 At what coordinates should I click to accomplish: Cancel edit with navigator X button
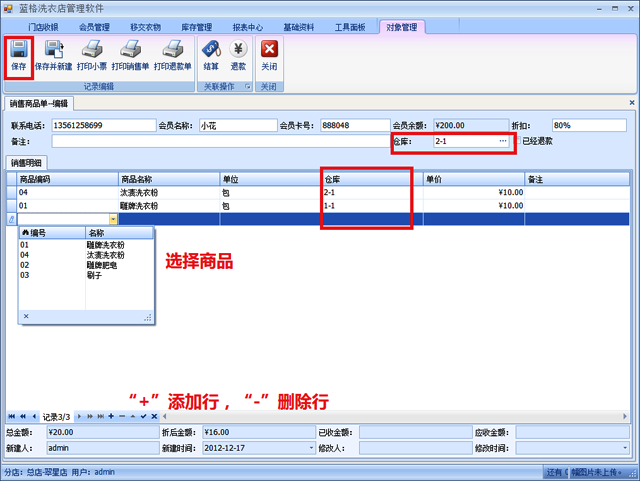(154, 416)
